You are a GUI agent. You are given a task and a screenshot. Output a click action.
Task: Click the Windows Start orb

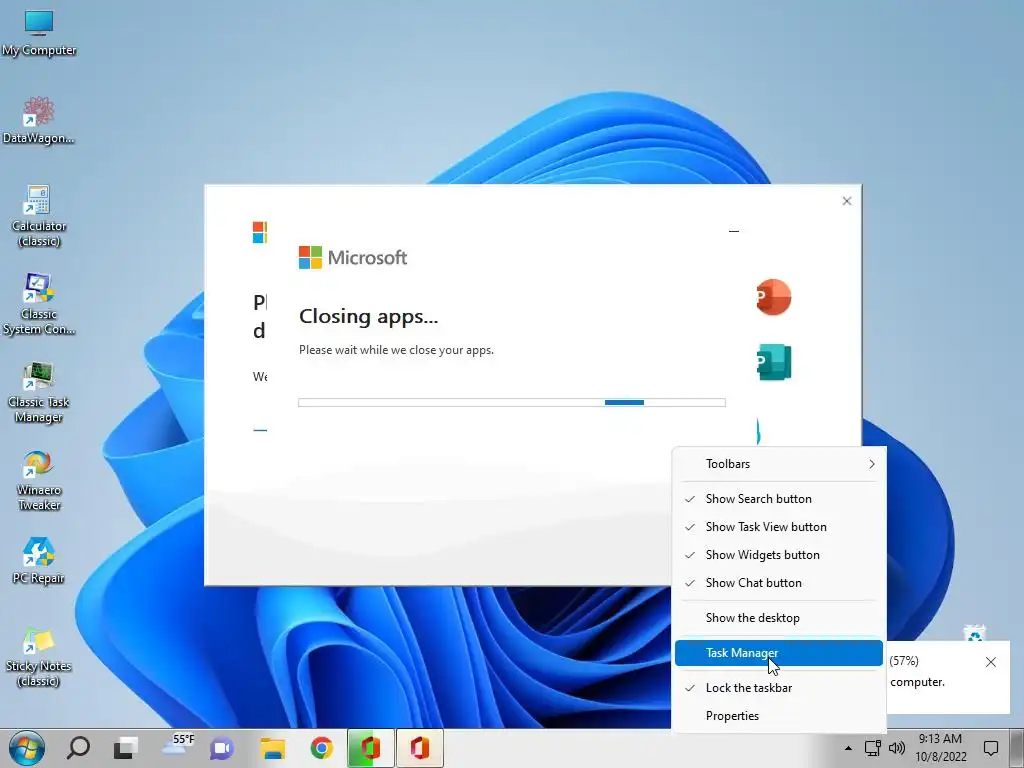tap(27, 748)
